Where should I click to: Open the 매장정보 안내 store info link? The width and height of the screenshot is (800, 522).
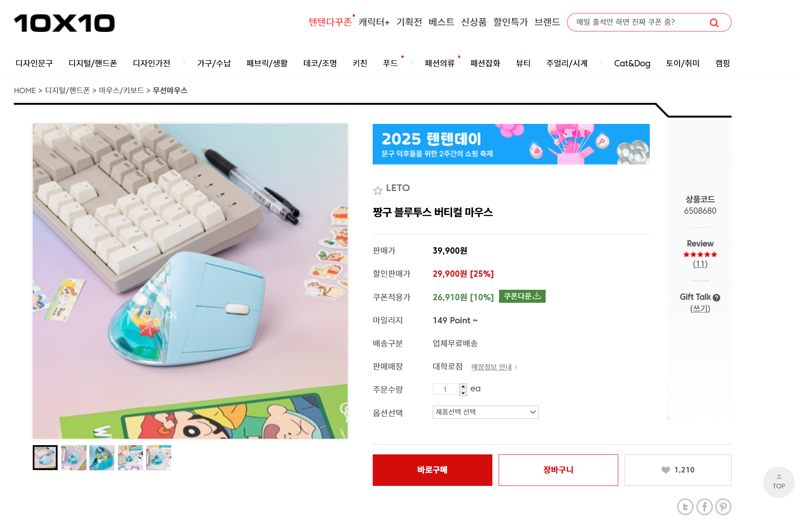point(493,367)
